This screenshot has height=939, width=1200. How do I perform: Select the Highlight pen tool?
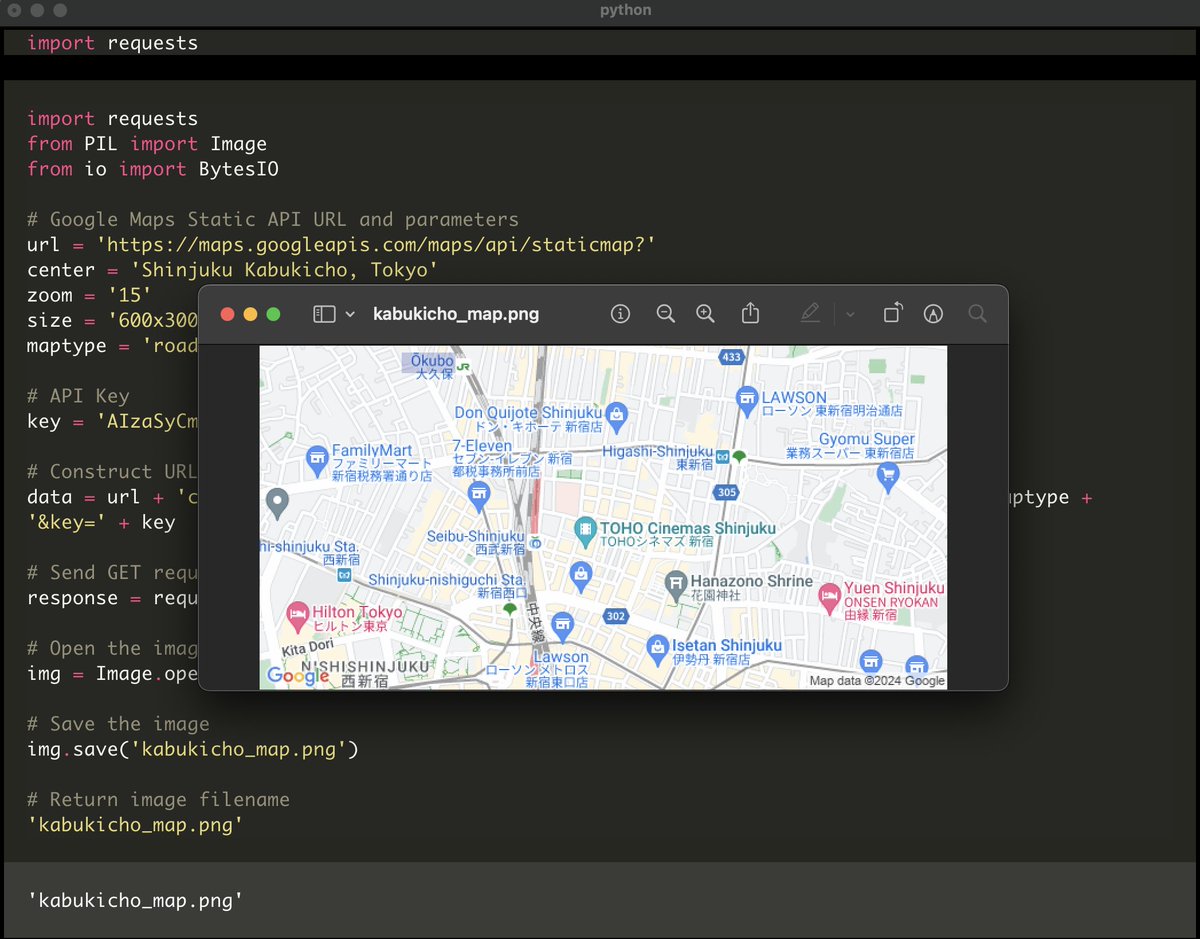pos(810,314)
